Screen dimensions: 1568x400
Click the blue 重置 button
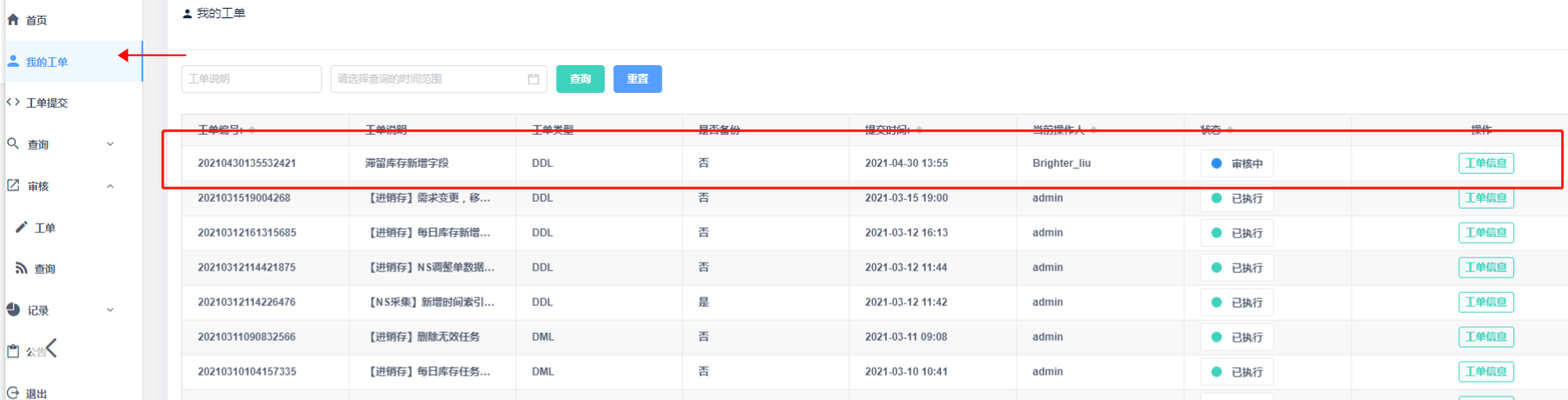coord(638,78)
